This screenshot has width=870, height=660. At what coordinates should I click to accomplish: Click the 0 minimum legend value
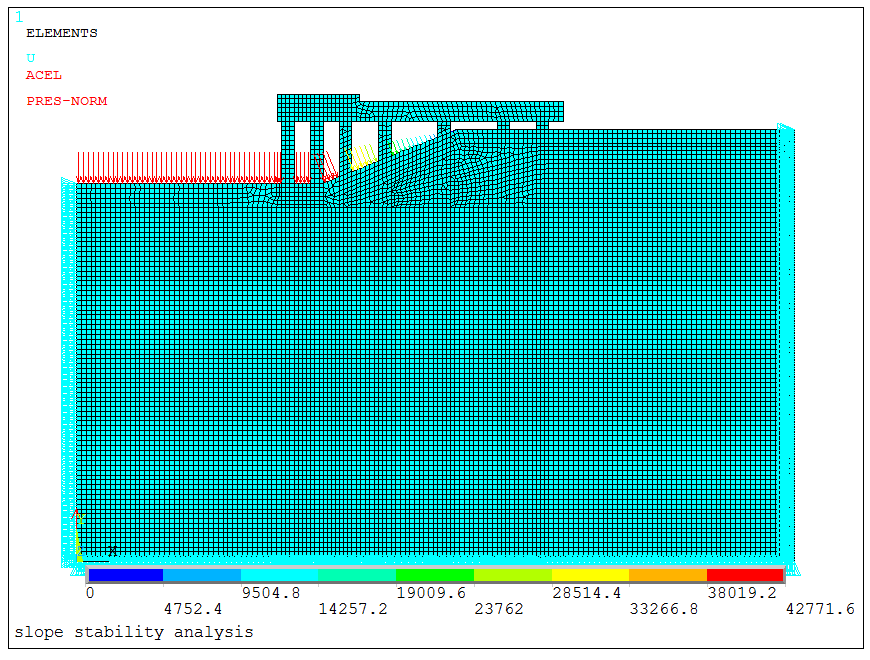point(89,593)
